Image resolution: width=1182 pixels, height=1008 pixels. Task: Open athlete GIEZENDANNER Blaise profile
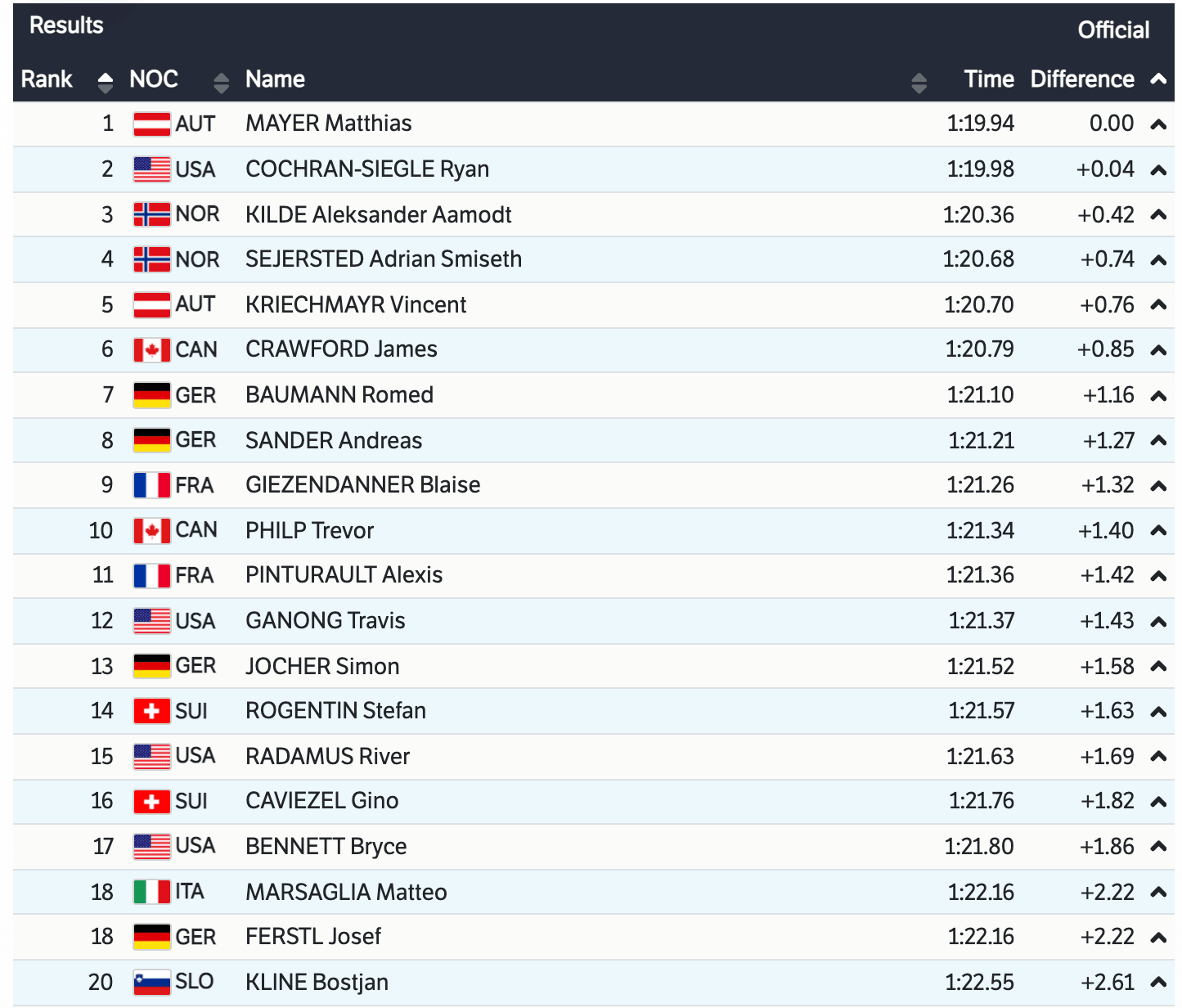point(362,485)
